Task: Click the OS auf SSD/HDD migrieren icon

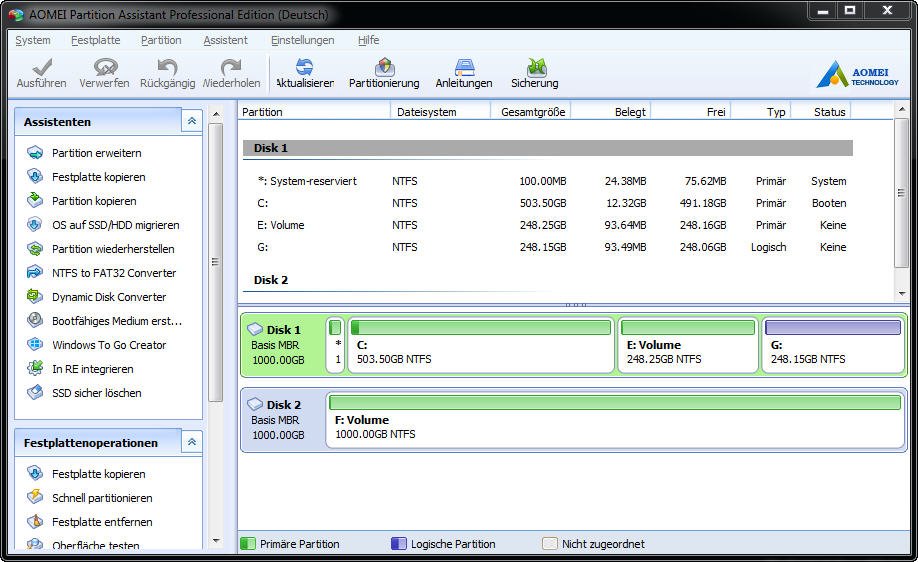Action: point(35,225)
